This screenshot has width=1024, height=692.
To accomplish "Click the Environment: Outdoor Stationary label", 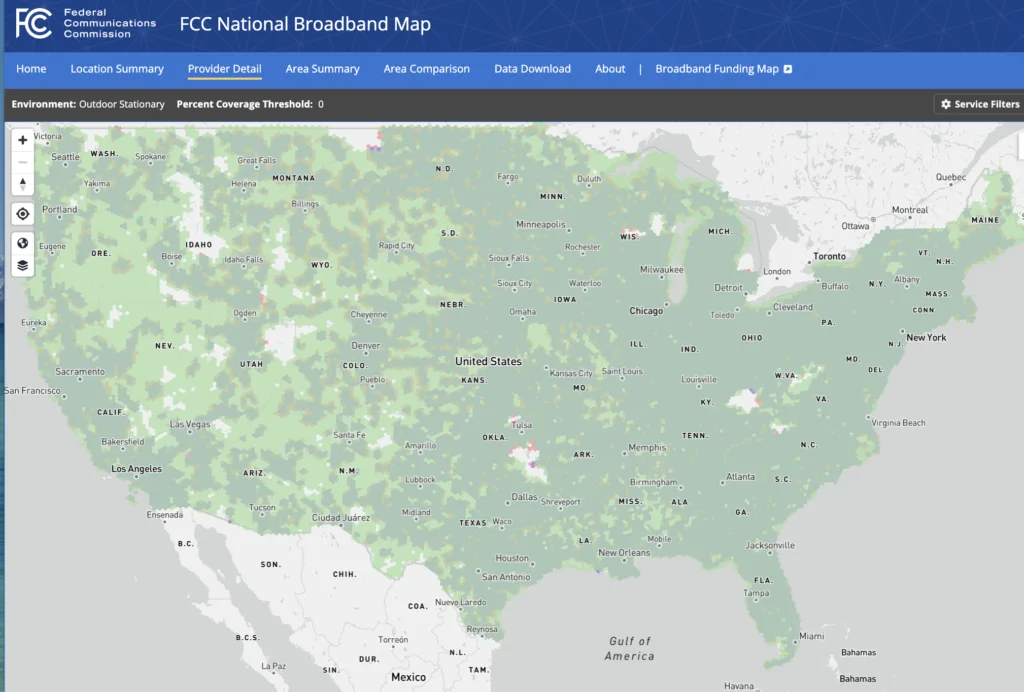I will [88, 104].
